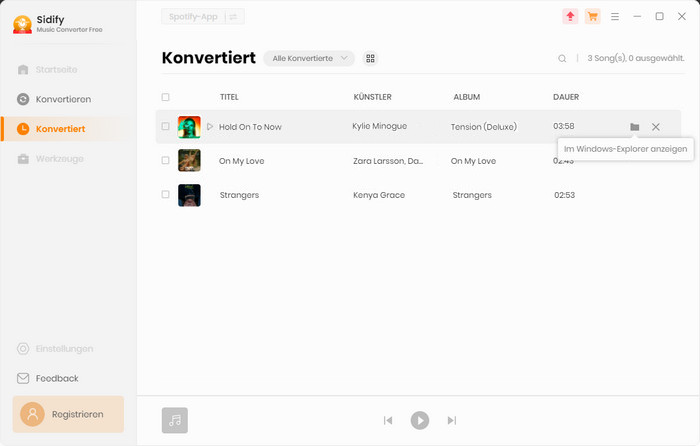700x446 pixels.
Task: Switch source via Spotify-App button
Action: pos(203,17)
